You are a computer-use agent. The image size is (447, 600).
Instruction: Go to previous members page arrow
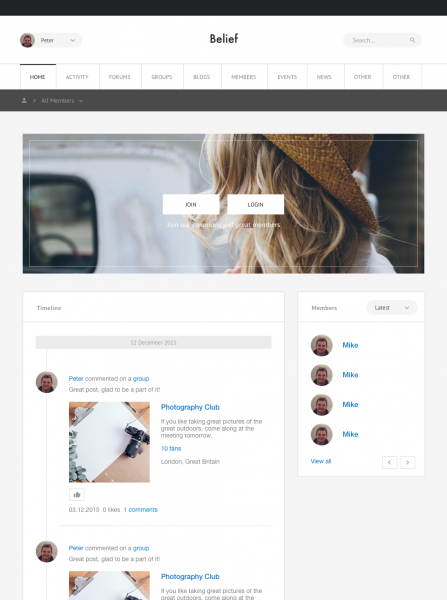click(x=389, y=462)
